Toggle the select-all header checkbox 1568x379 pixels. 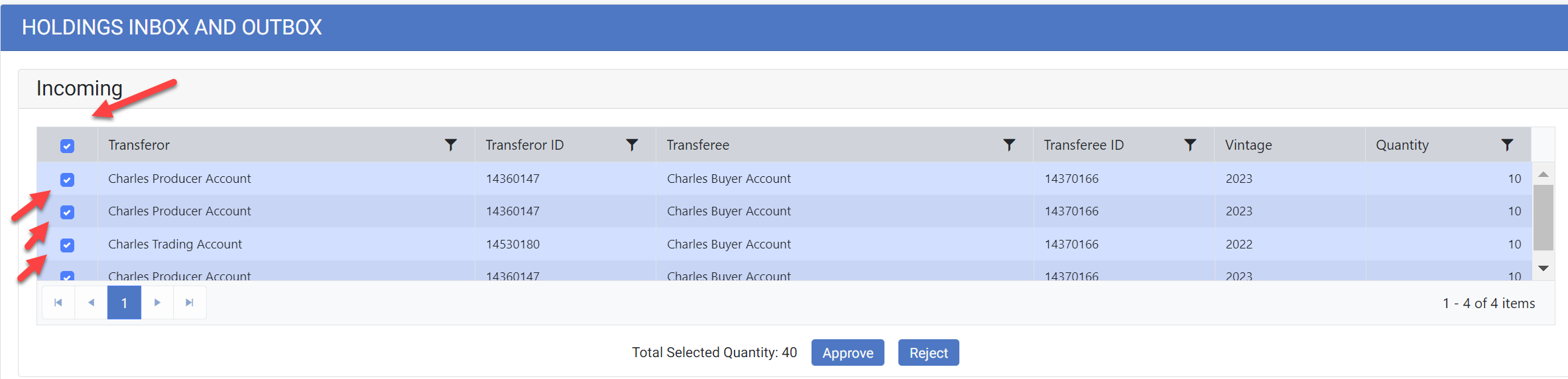coord(67,146)
